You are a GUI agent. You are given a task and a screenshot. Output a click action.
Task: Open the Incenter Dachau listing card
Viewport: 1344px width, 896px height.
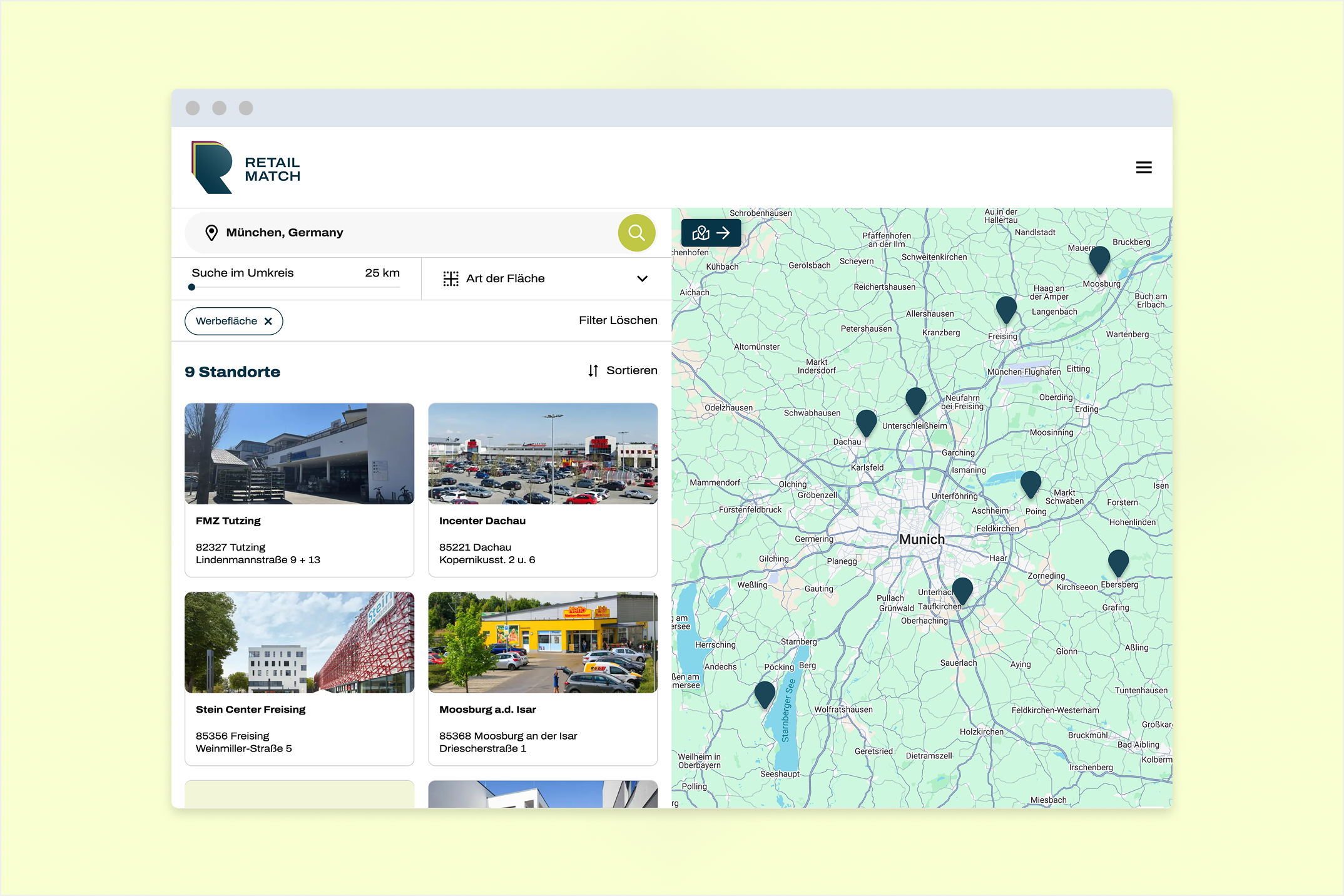click(542, 489)
